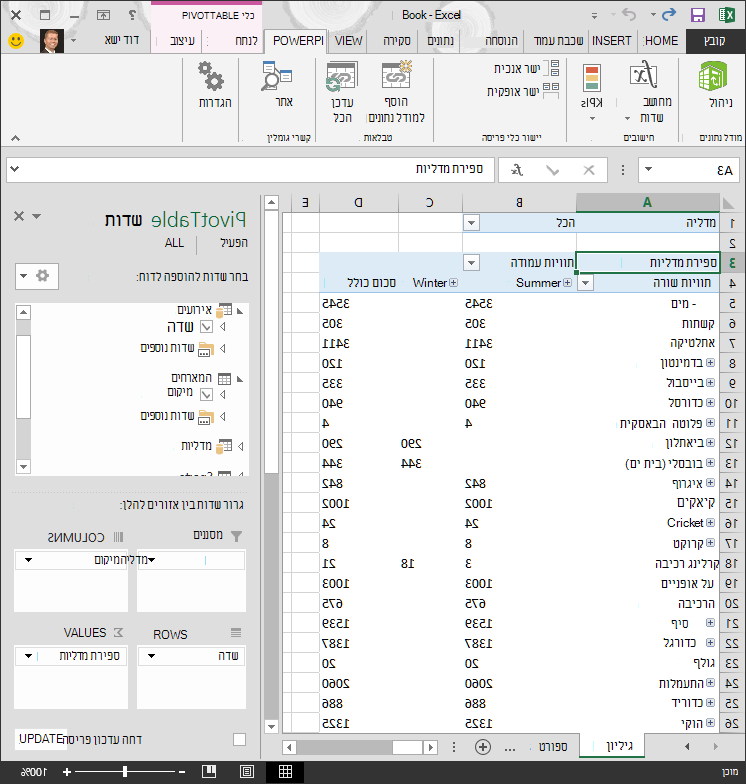Open the Calculated Fields menu icon
This screenshot has width=746, height=784.
coord(644,75)
